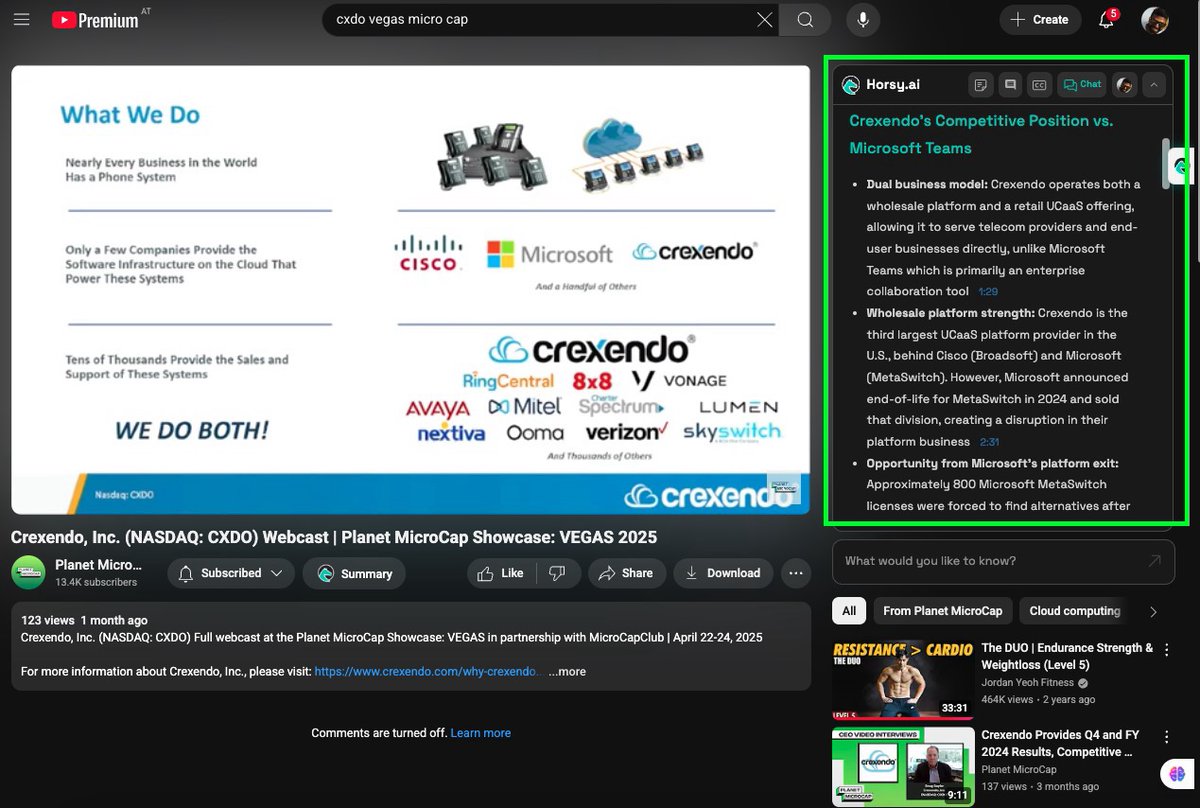Show the Horsy.ai CC transcript
The height and width of the screenshot is (808, 1200).
click(x=1039, y=85)
